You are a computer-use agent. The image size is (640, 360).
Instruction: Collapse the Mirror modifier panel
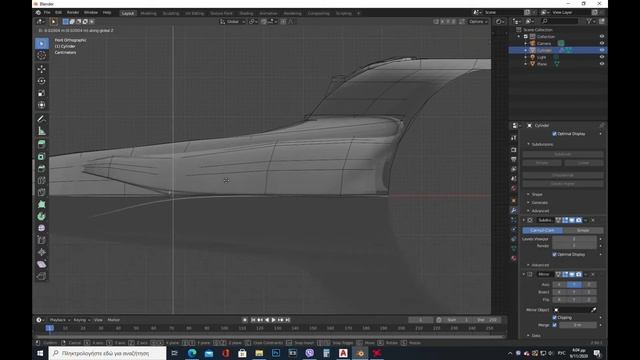pos(524,274)
